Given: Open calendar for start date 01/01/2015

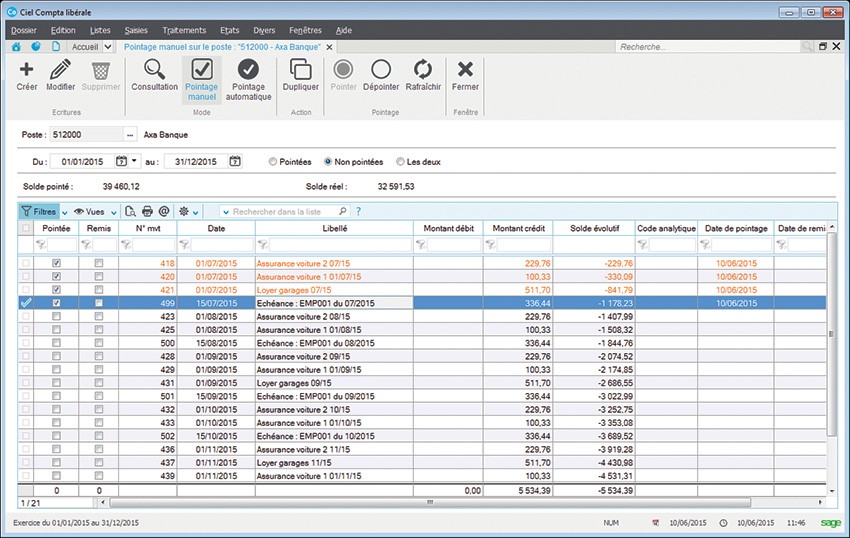Looking at the screenshot, I should [121, 161].
